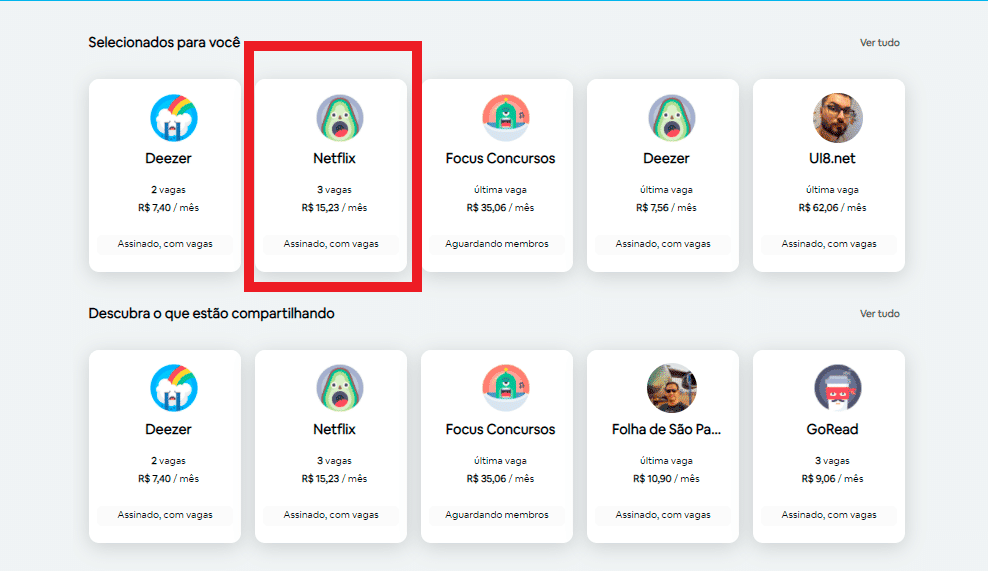Click 'R$ 7,40 / mês' on Deezer in Descubra
This screenshot has height=571, width=988.
coord(168,478)
